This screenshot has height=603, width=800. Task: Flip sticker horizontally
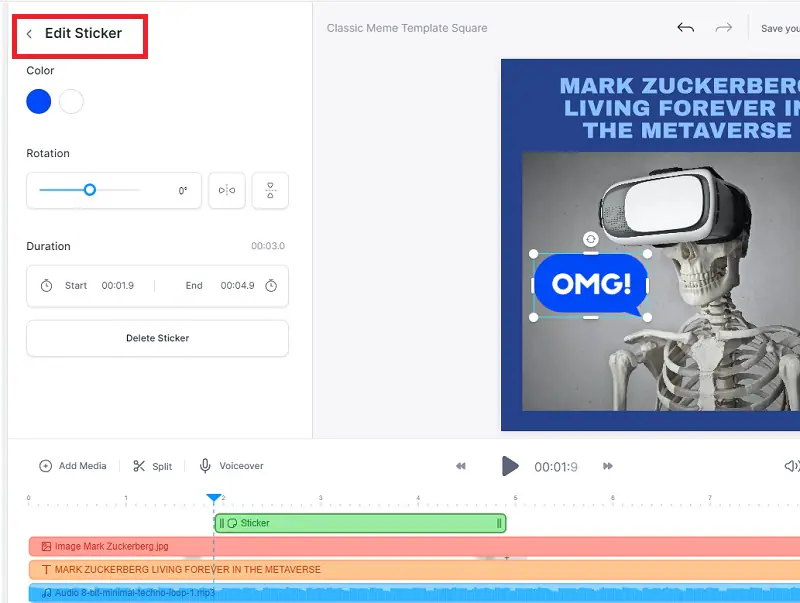tap(227, 190)
